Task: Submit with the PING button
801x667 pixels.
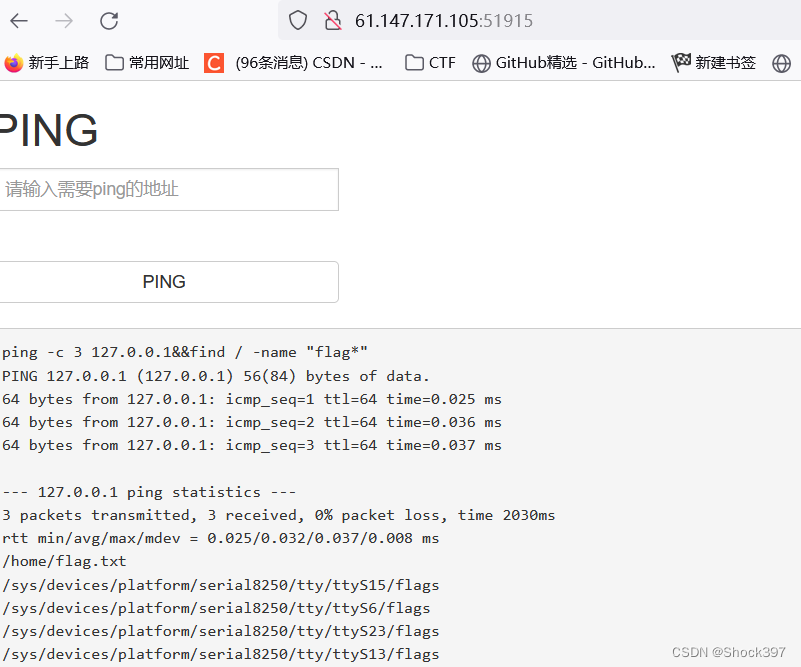Action: click(x=169, y=282)
